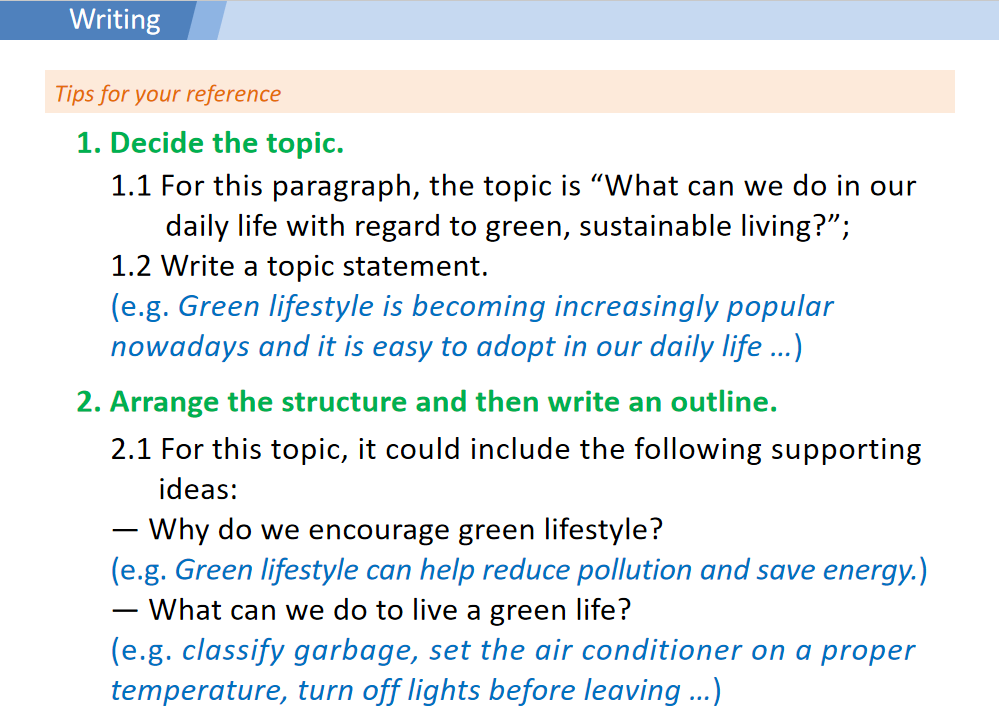
Task: Click the light blue header bar
Action: pyautogui.click(x=600, y=20)
